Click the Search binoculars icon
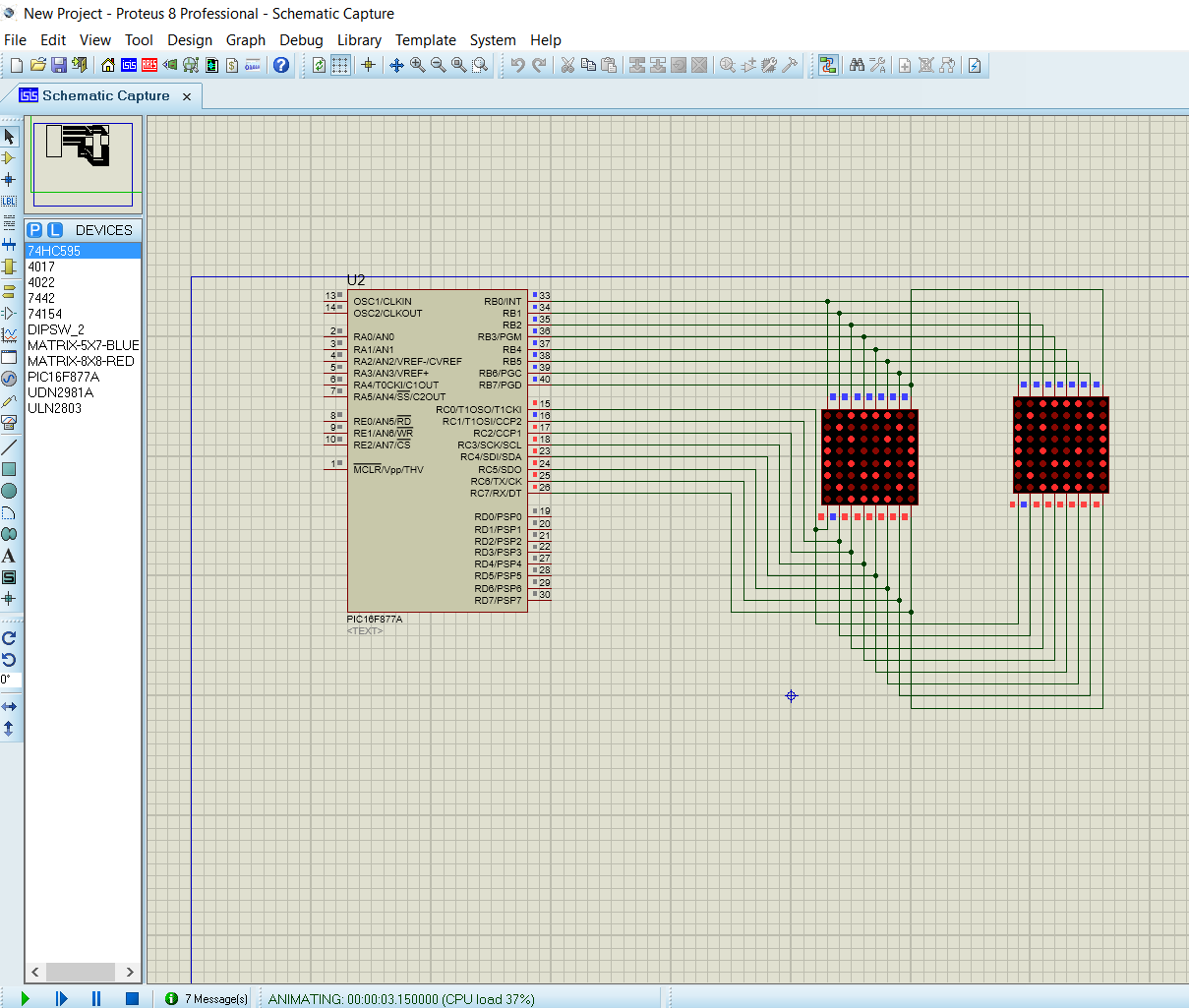 click(x=857, y=65)
